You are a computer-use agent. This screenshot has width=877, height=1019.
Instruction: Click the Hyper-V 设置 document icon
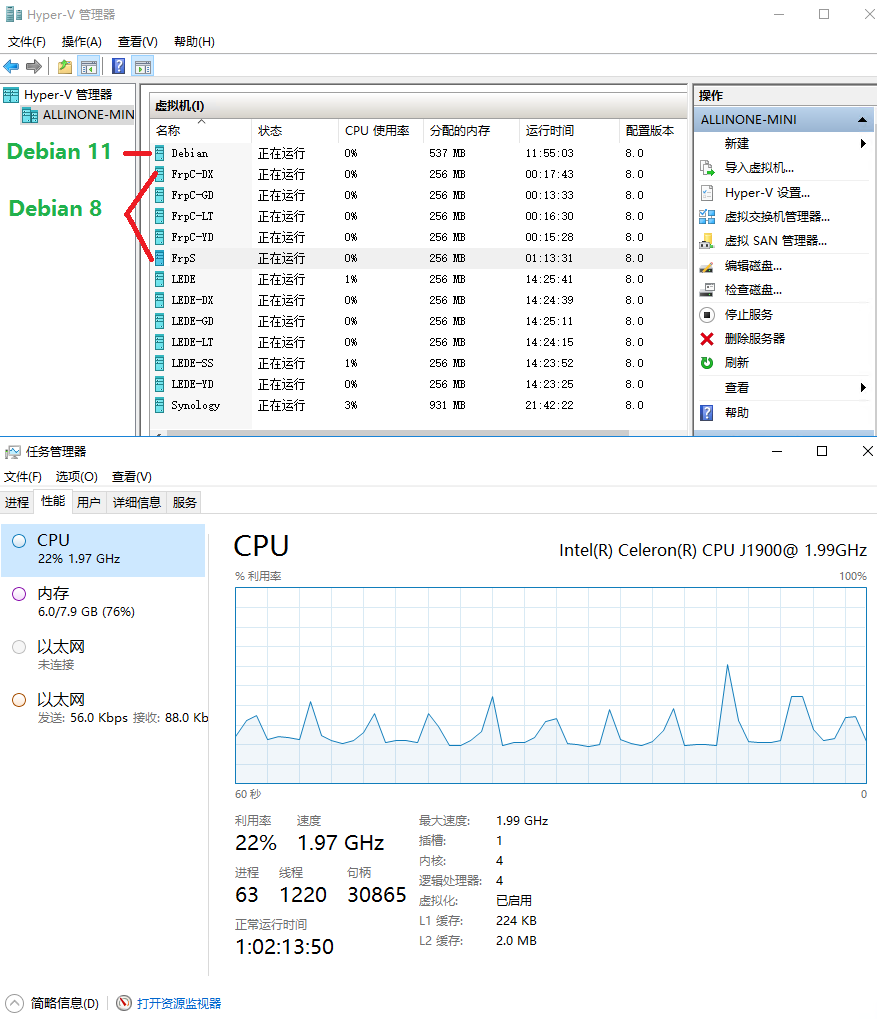[x=707, y=193]
